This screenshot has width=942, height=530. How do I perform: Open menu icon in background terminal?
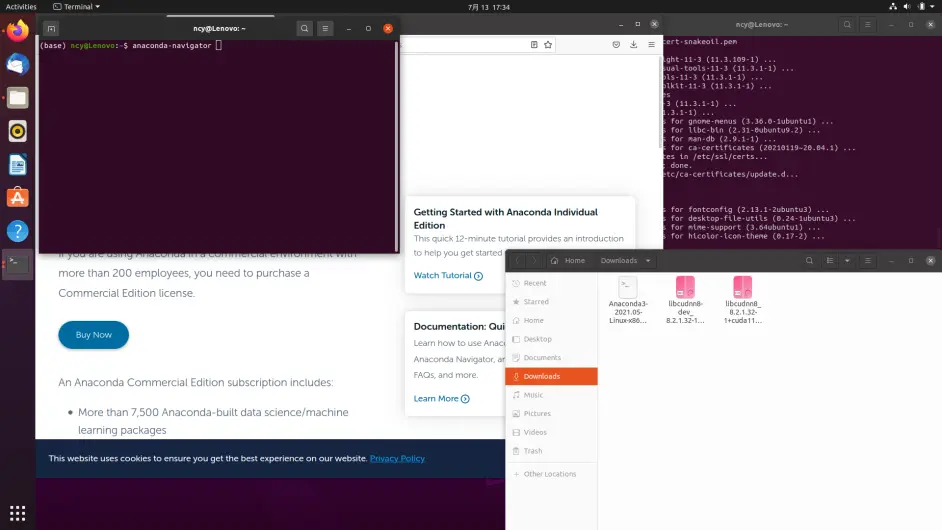[868, 25]
